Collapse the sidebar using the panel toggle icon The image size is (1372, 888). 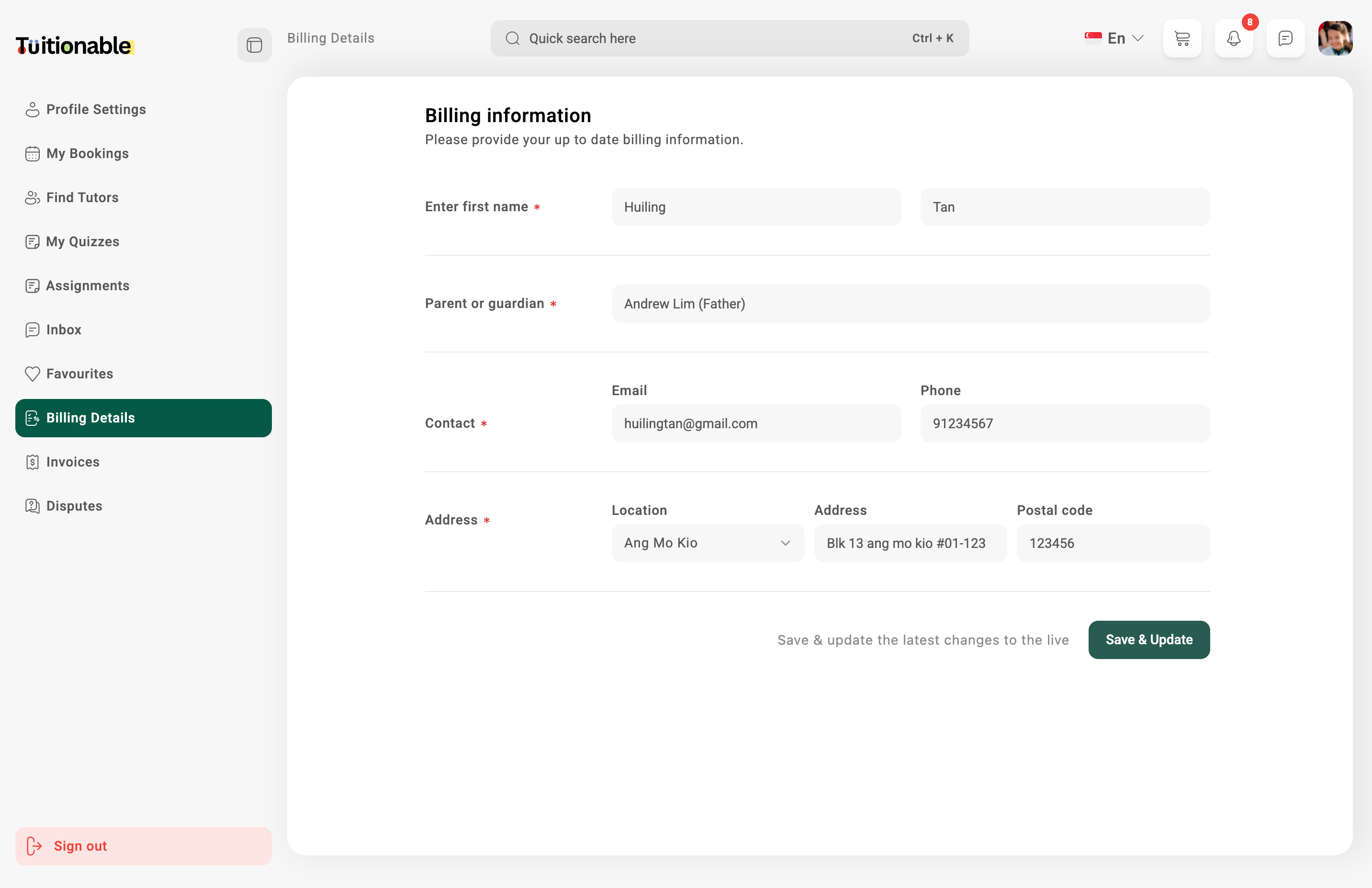coord(254,45)
